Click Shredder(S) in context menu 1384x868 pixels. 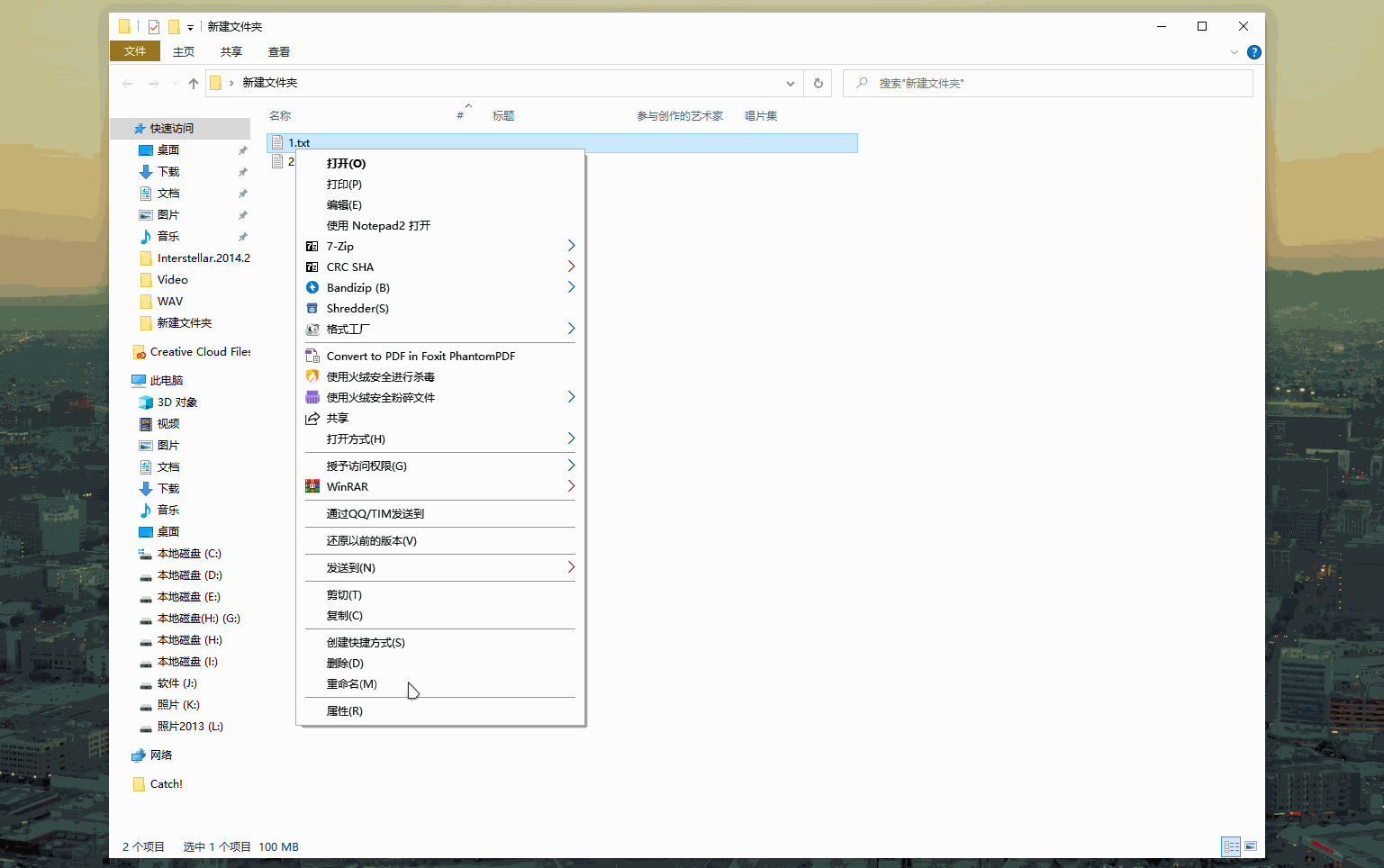357,309
